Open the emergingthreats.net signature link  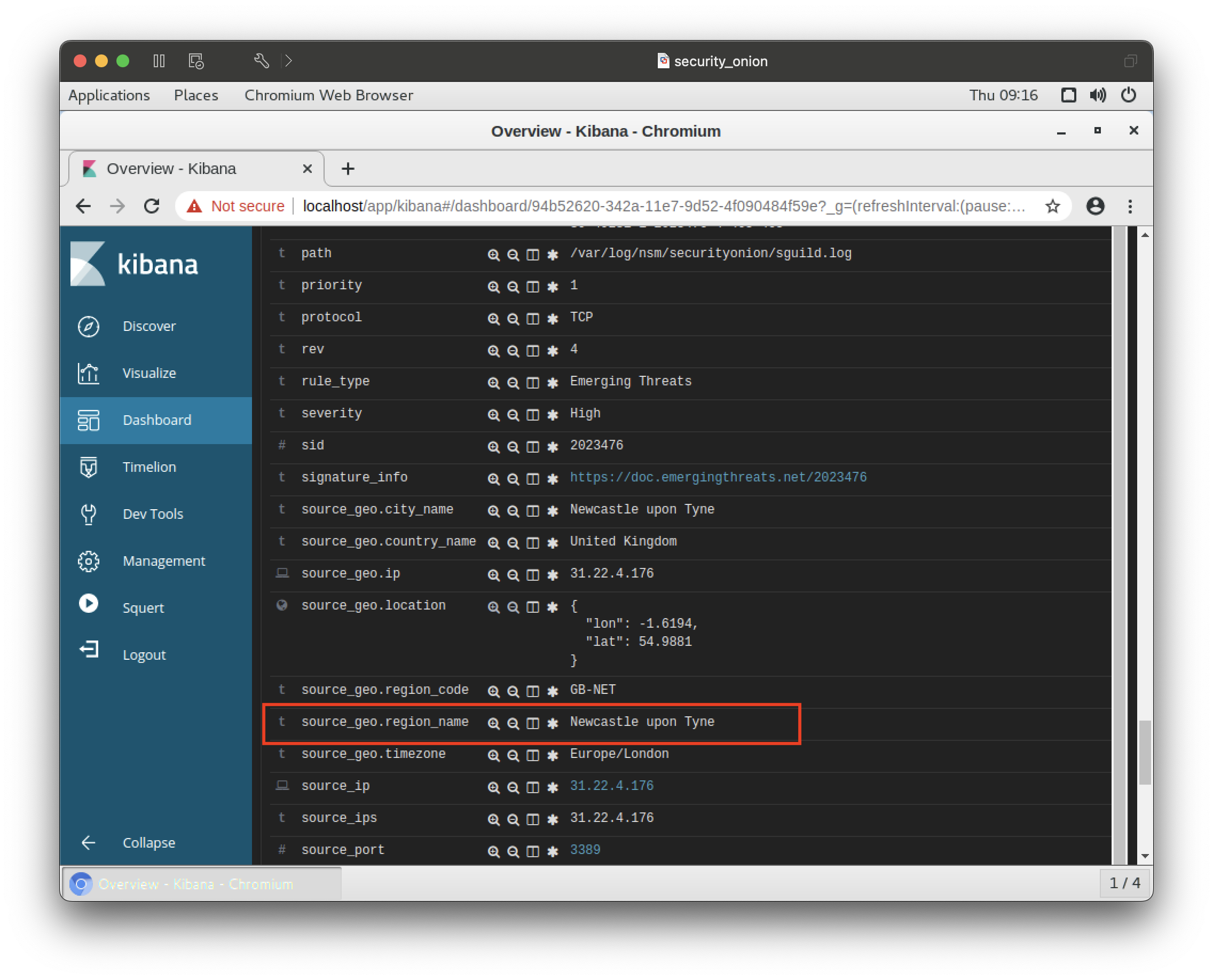point(718,477)
